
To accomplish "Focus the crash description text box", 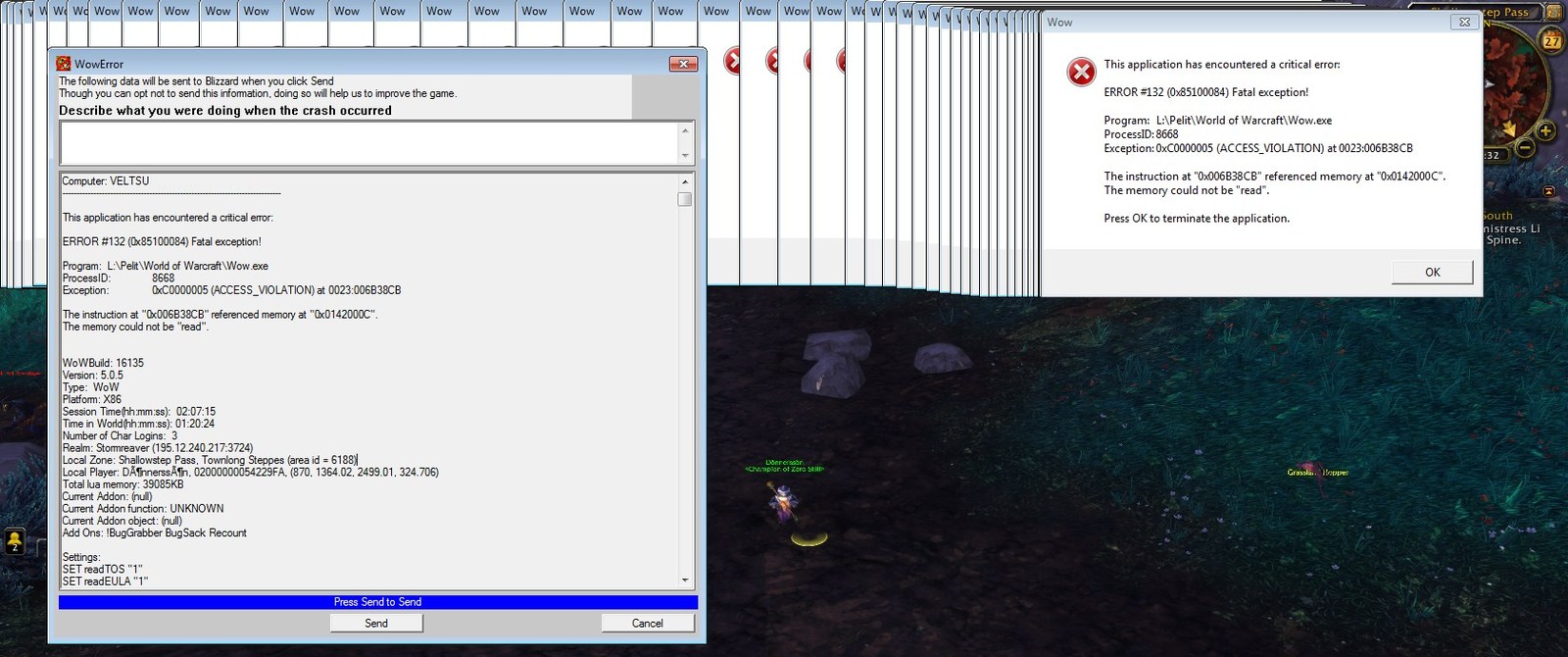I will click(369, 143).
